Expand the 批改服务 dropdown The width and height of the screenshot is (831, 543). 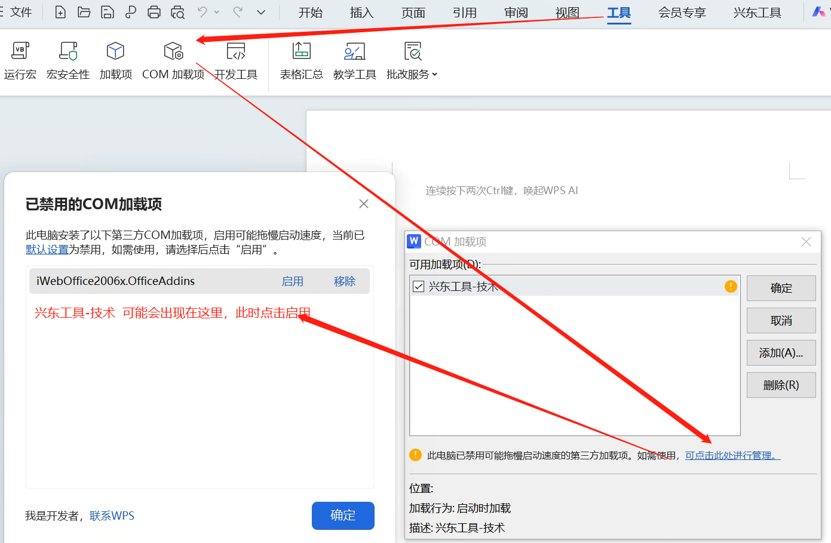click(434, 75)
